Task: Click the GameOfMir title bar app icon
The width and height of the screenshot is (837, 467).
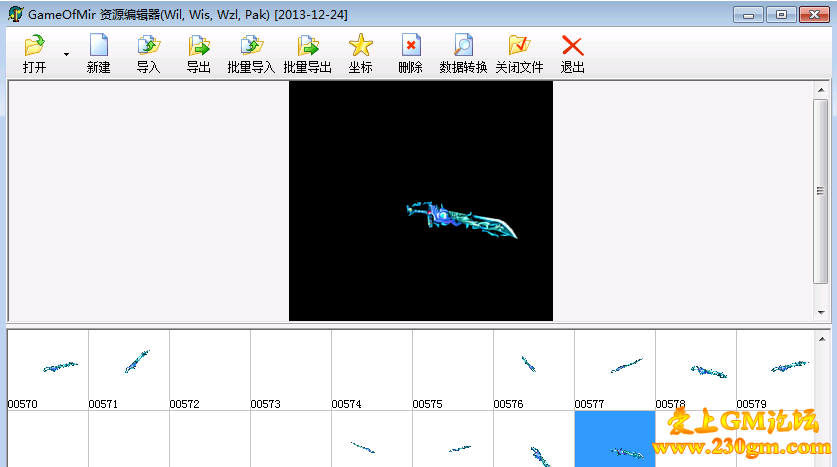Action: [x=15, y=14]
